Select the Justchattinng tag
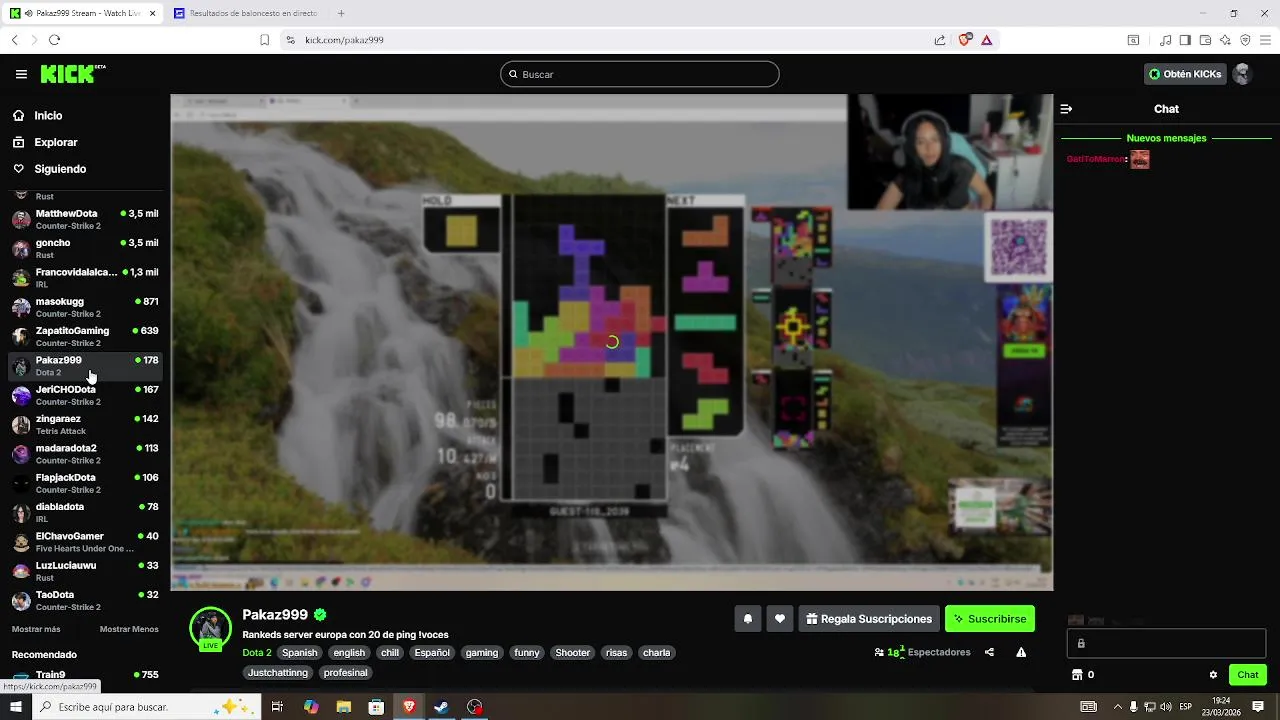This screenshot has height=720, width=1280. point(278,673)
